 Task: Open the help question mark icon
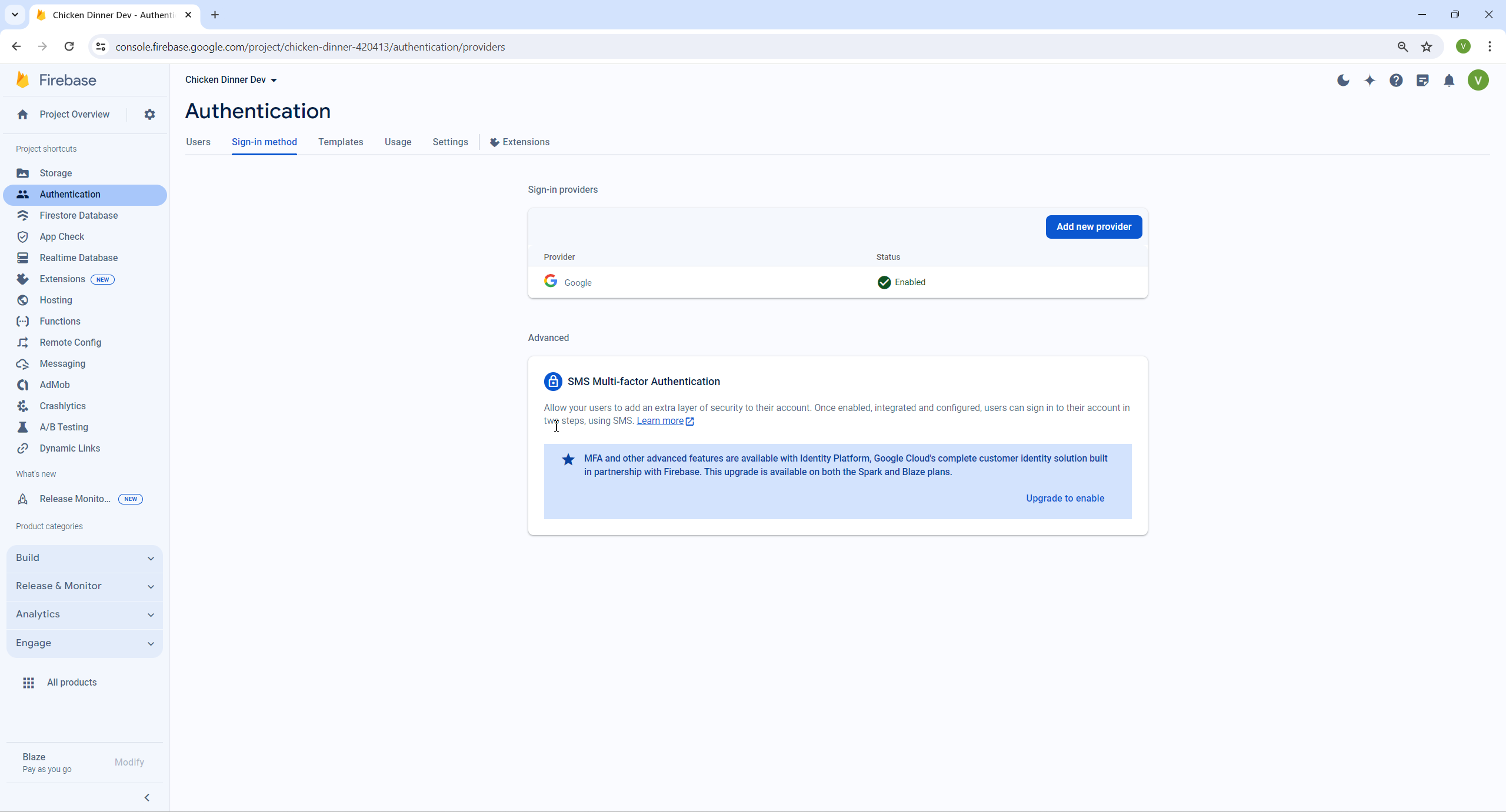1396,81
